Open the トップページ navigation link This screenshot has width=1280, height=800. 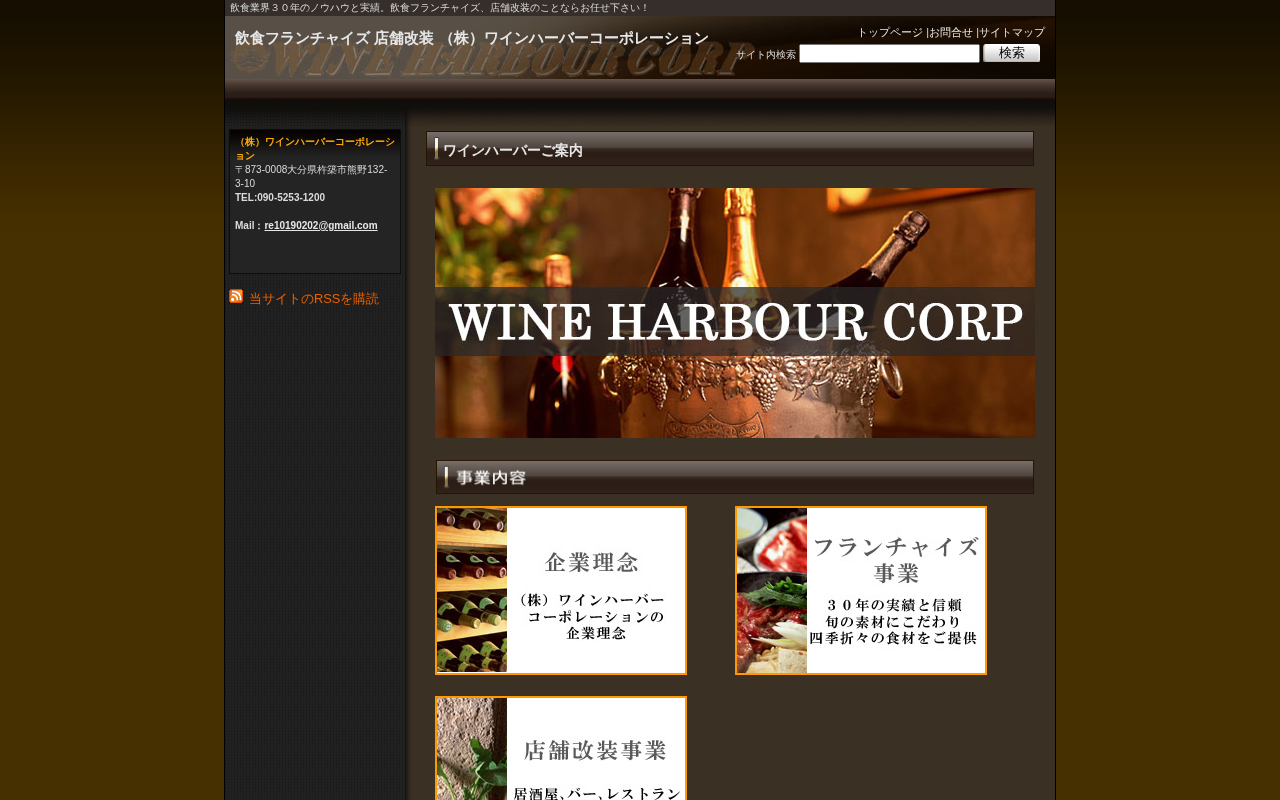click(x=890, y=32)
